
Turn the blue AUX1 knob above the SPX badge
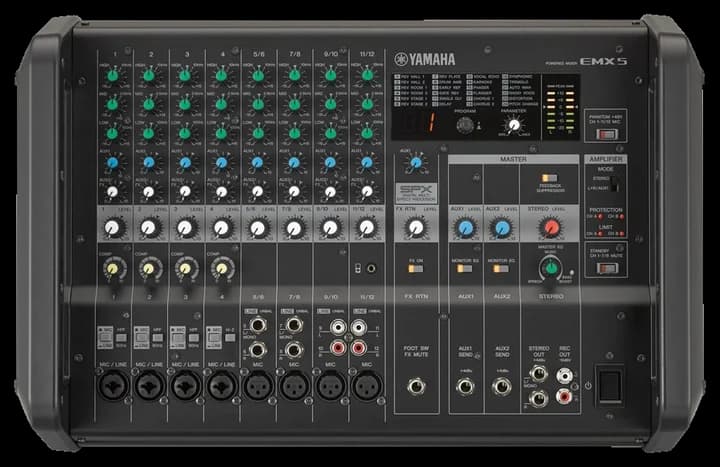416,162
